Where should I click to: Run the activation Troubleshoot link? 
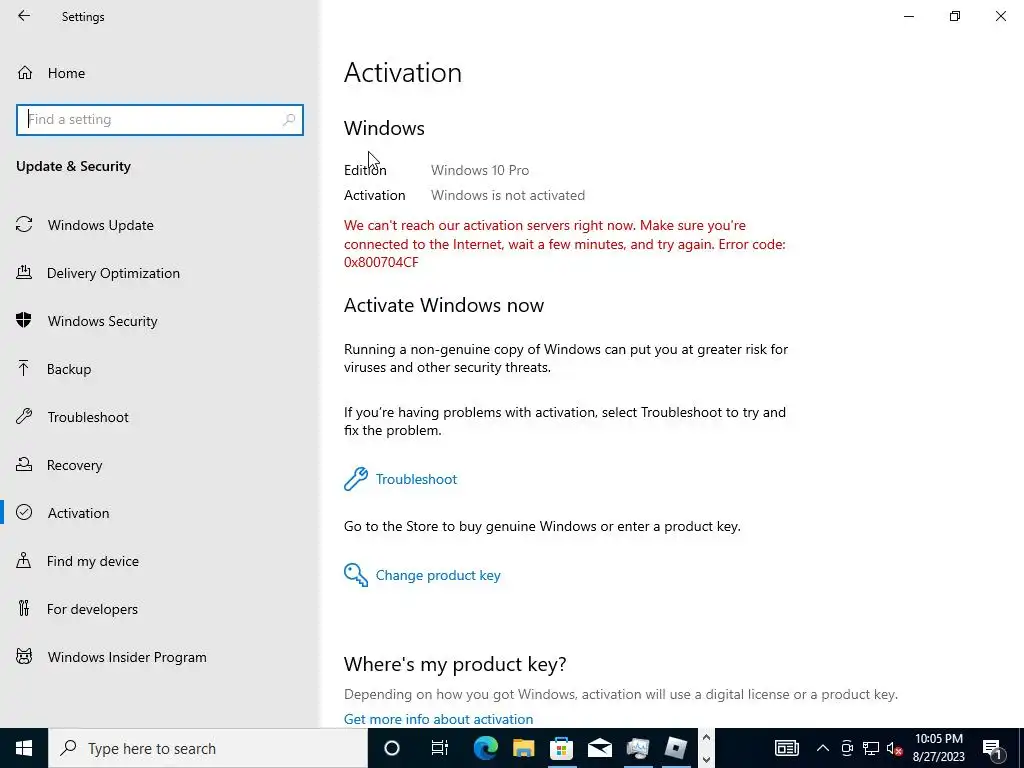pyautogui.click(x=416, y=479)
